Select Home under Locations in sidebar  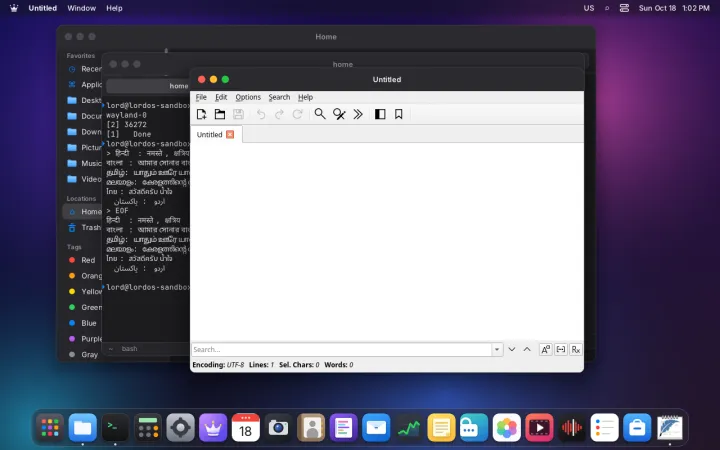[x=83, y=212]
